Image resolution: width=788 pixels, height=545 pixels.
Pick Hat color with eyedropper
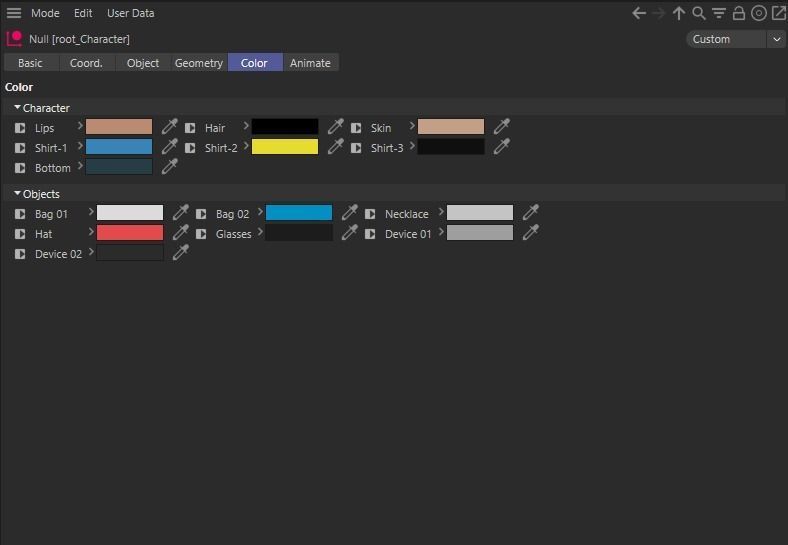point(180,233)
